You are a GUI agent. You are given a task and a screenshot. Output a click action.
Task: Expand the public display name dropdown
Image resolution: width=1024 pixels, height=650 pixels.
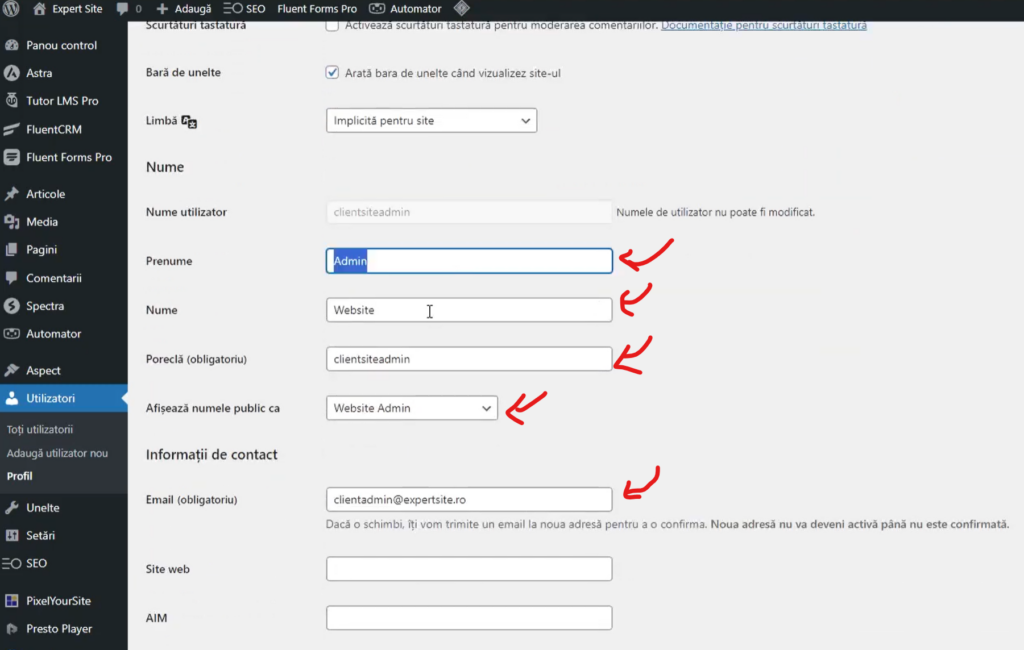411,408
